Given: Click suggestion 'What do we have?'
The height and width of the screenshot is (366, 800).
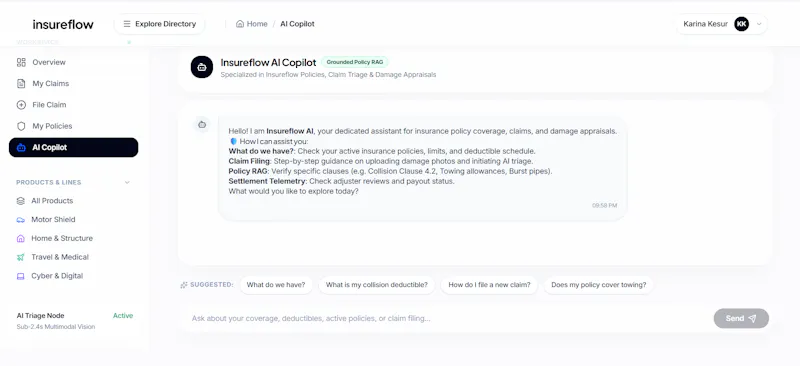Looking at the screenshot, I should tap(276, 285).
